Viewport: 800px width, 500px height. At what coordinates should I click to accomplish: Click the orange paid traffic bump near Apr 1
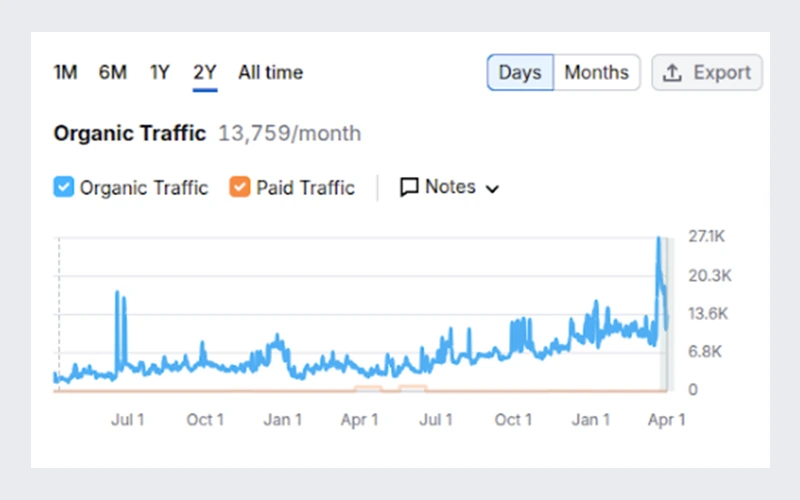tap(368, 387)
